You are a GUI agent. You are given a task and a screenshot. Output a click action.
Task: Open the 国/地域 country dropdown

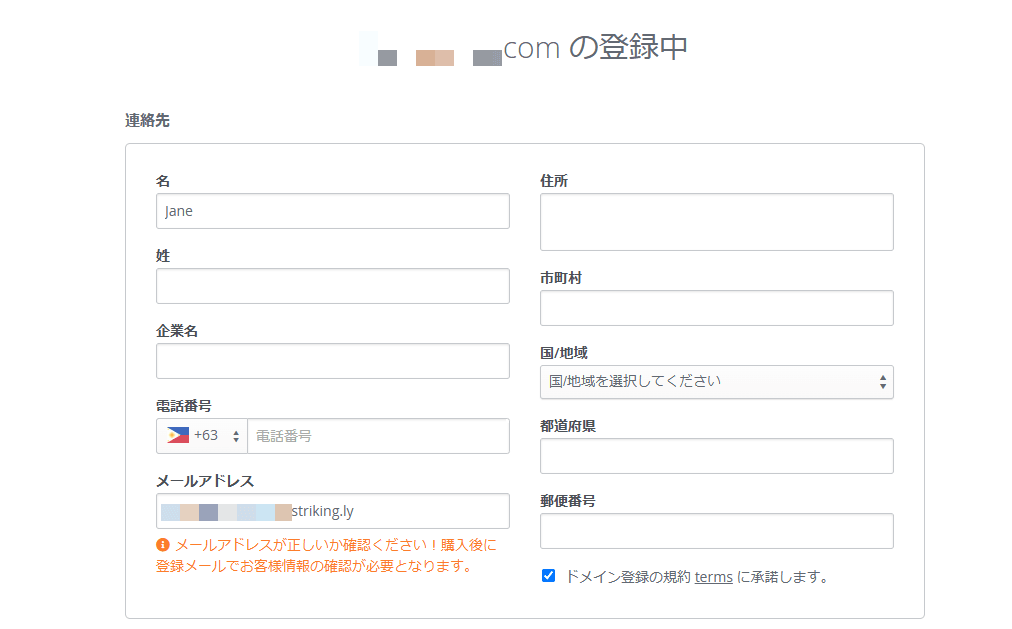click(x=716, y=382)
